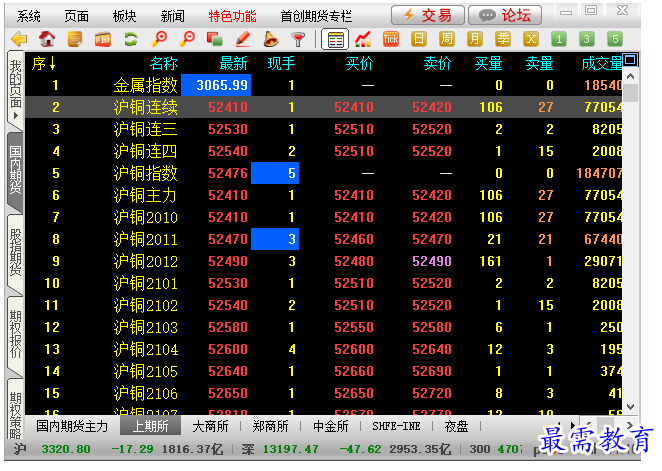Screen dimensions: 662x471
Task: Sort by the 最新 column header
Action: [233, 64]
